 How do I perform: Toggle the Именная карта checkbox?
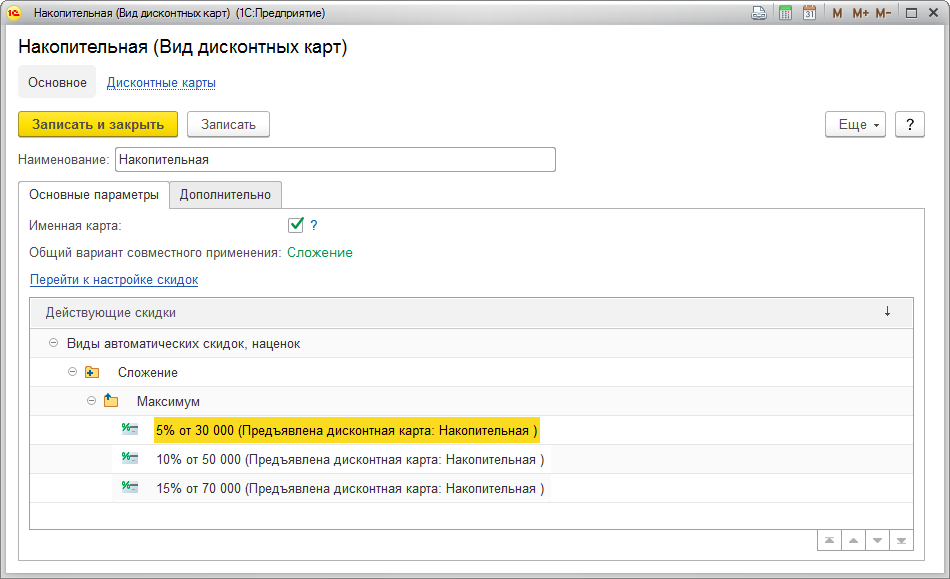296,225
